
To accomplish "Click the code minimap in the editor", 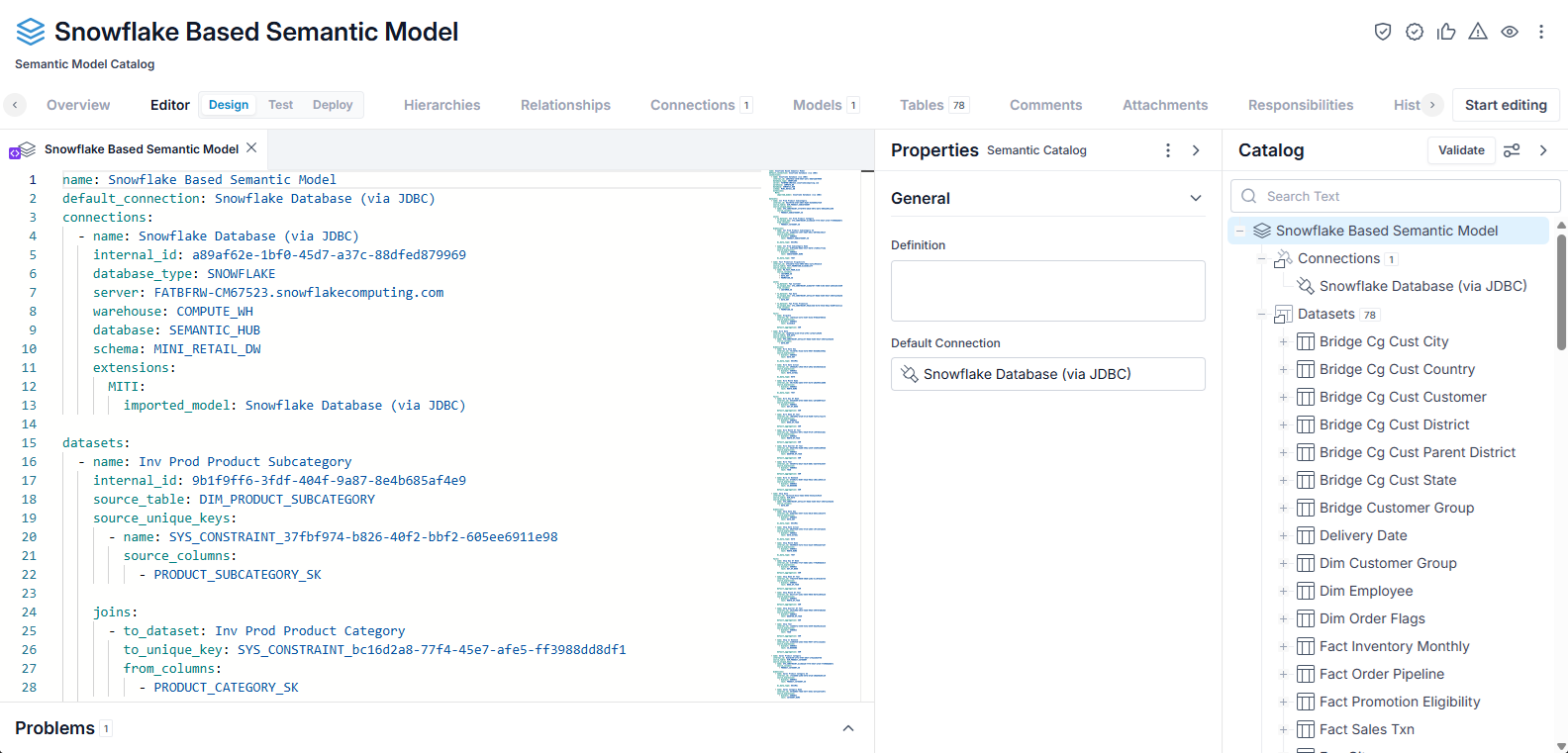I will [812, 435].
